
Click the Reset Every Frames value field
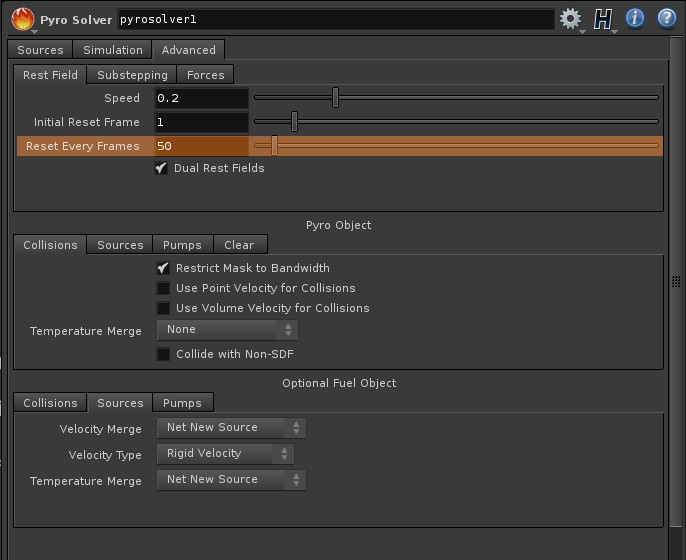click(x=201, y=146)
